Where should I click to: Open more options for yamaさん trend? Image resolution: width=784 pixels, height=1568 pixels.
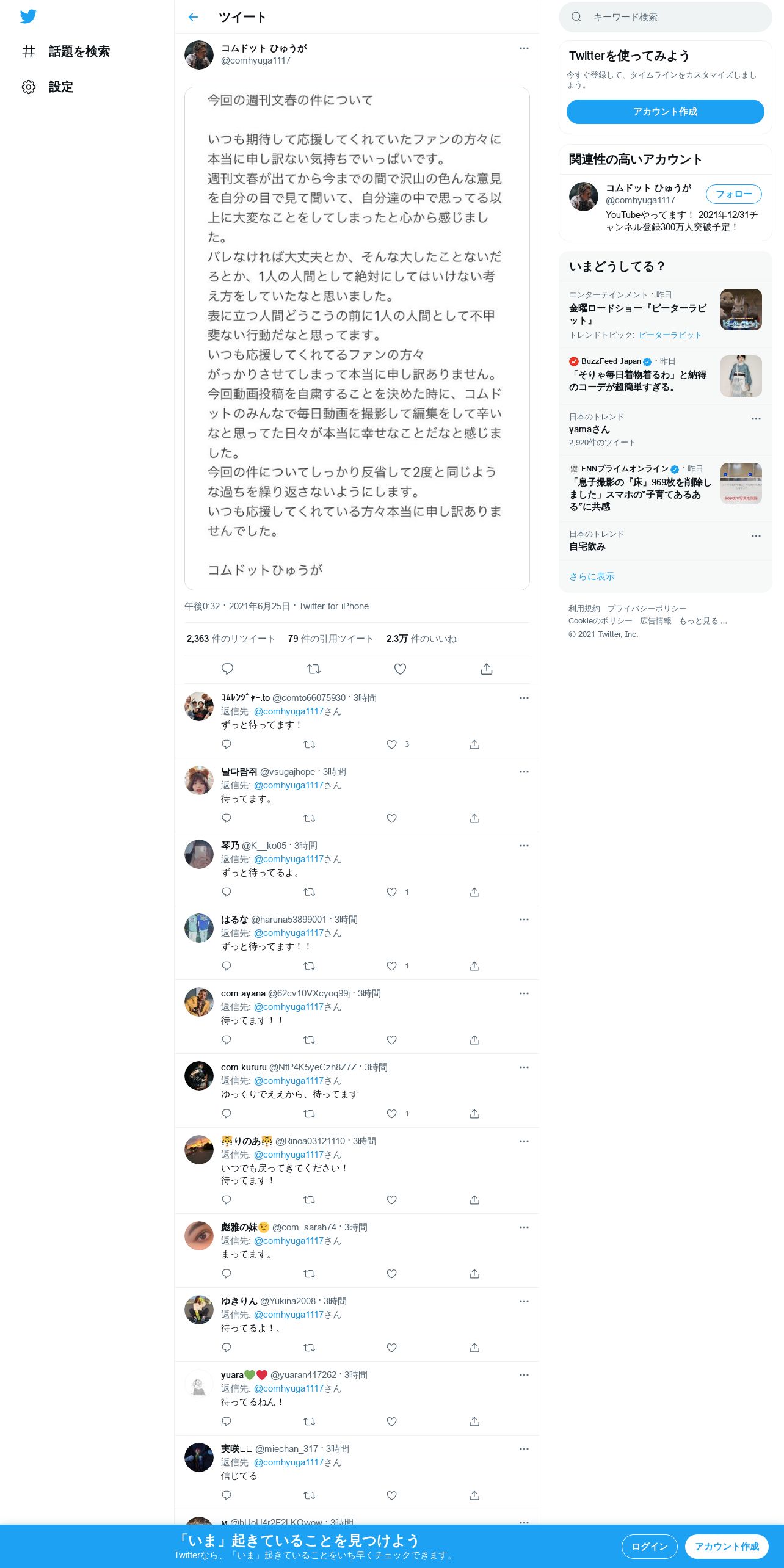(756, 419)
